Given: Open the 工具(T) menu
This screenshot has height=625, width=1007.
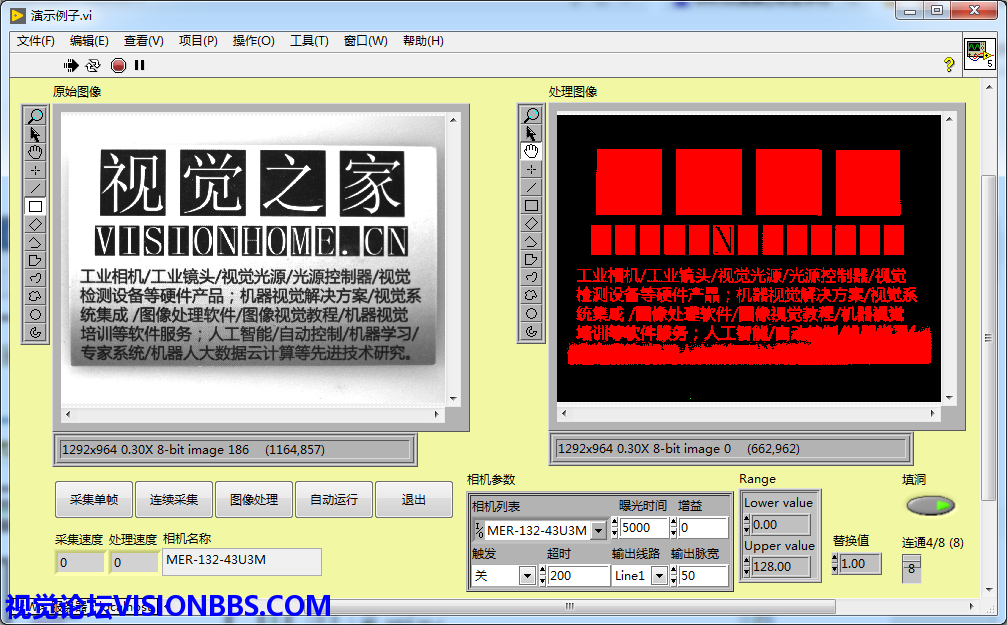Looking at the screenshot, I should pos(309,41).
